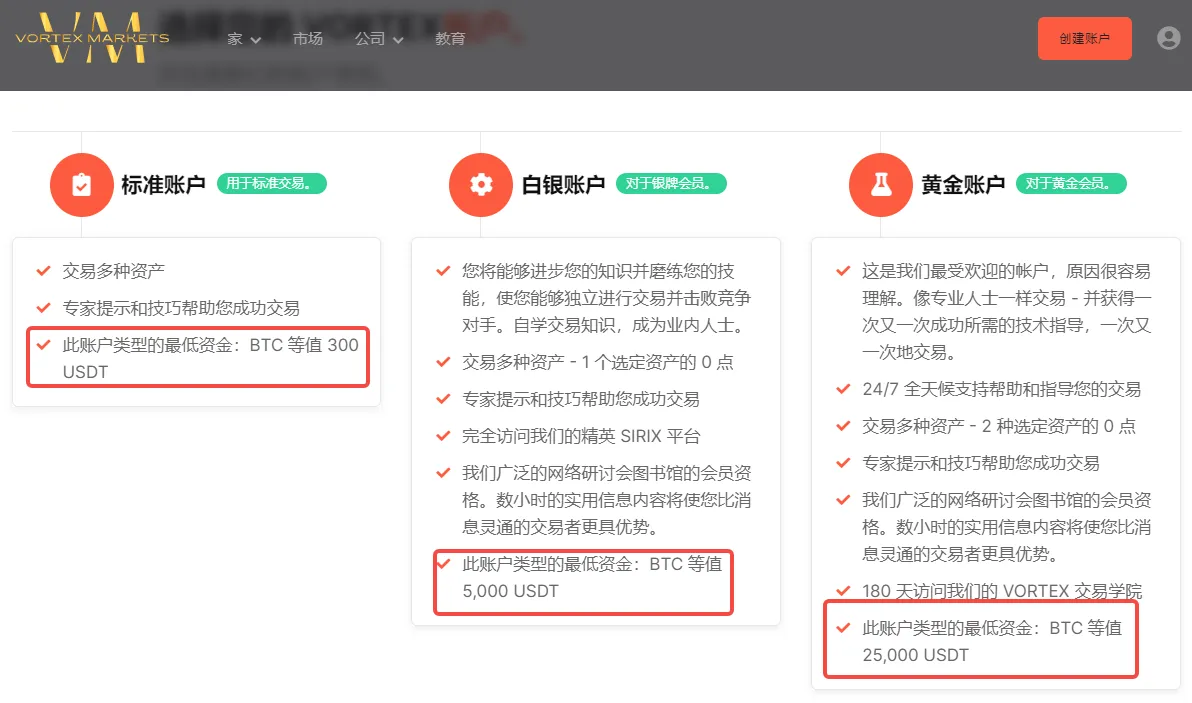Click 180 天访问我们的 VORTEX 交易学院 text
Viewport: 1192px width, 703px height.
[1002, 591]
